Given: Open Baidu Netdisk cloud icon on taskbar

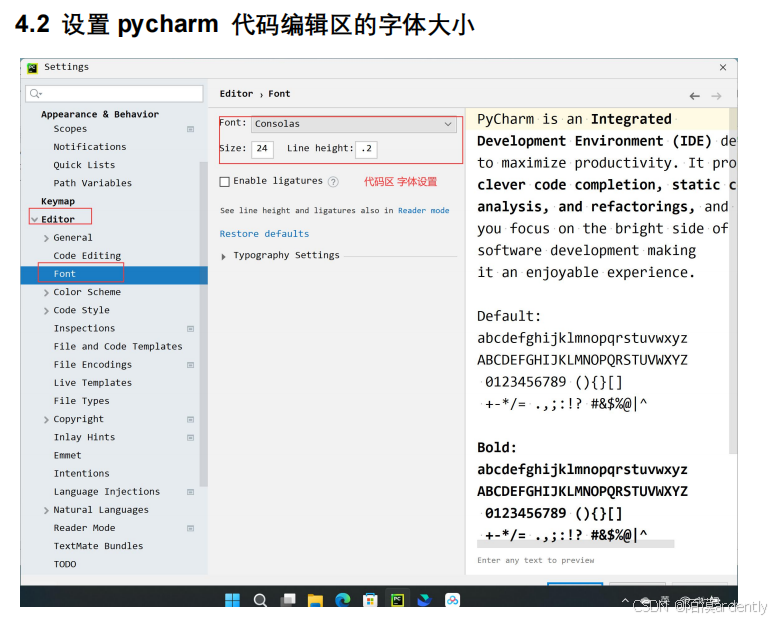Looking at the screenshot, I should [452, 600].
